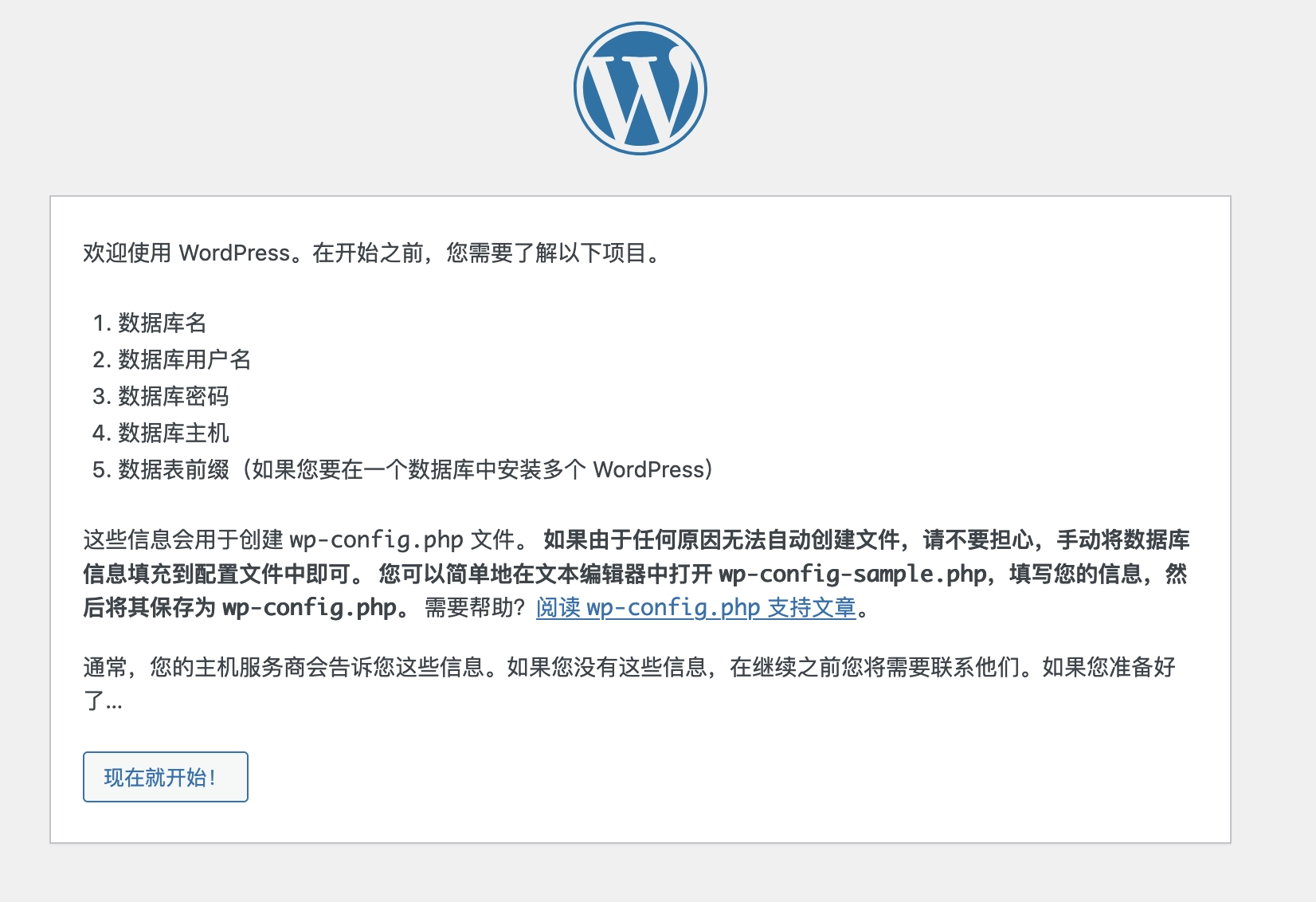1316x902 pixels.
Task: Click the 数据库名 list item
Action: click(162, 323)
